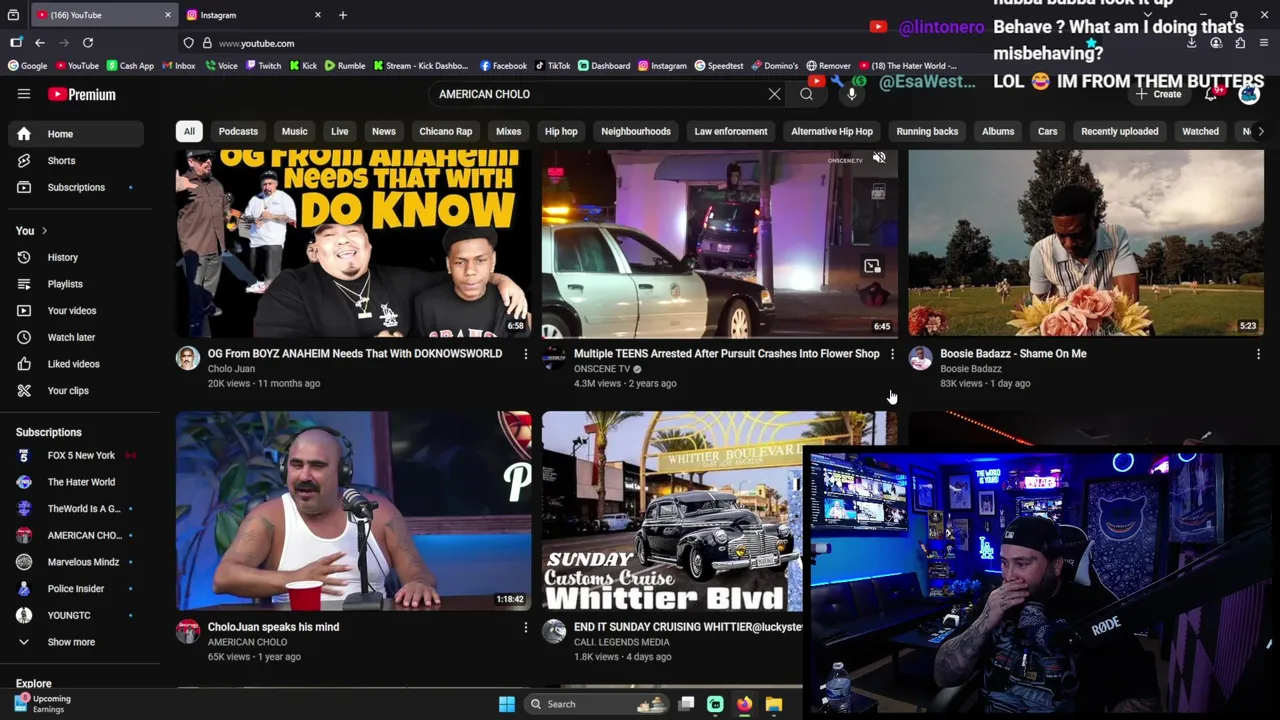Viewport: 1280px width, 720px height.
Task: Click the Boosie Badazz channel avatar
Action: [920, 358]
